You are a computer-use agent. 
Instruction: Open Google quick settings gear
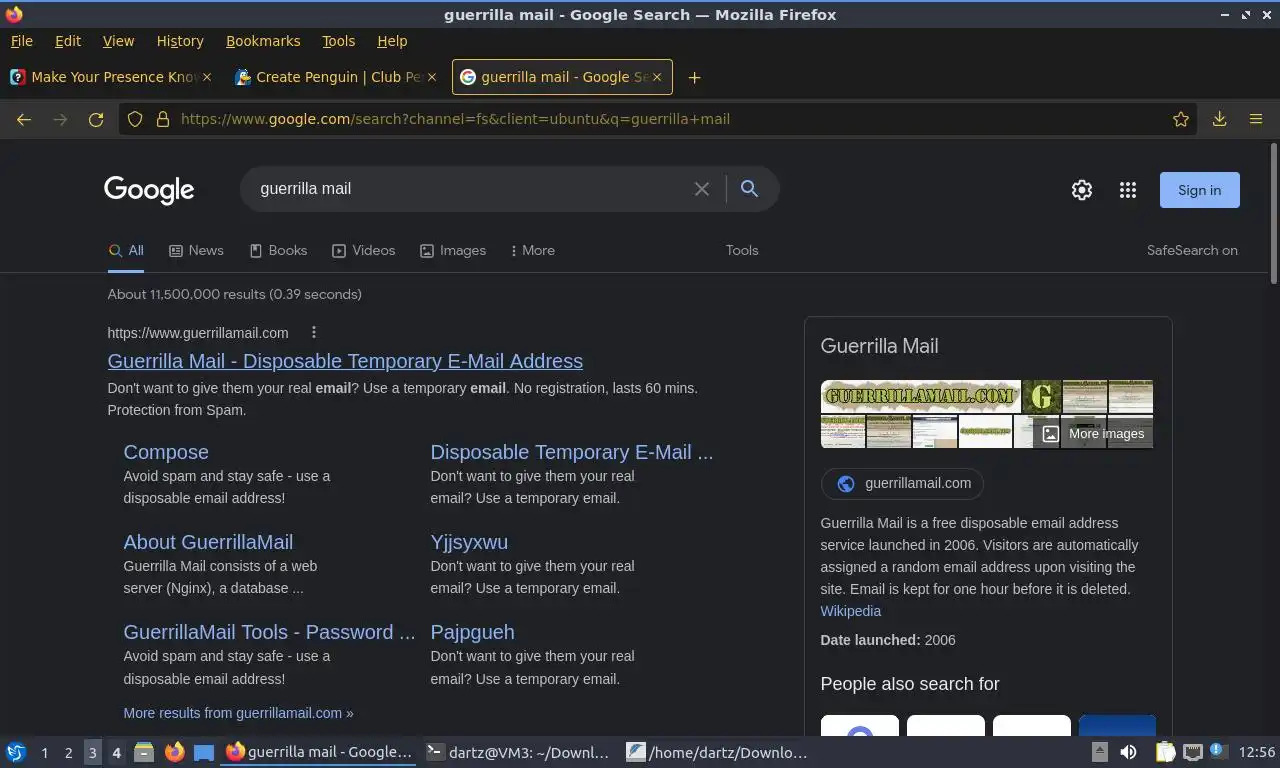click(1081, 190)
